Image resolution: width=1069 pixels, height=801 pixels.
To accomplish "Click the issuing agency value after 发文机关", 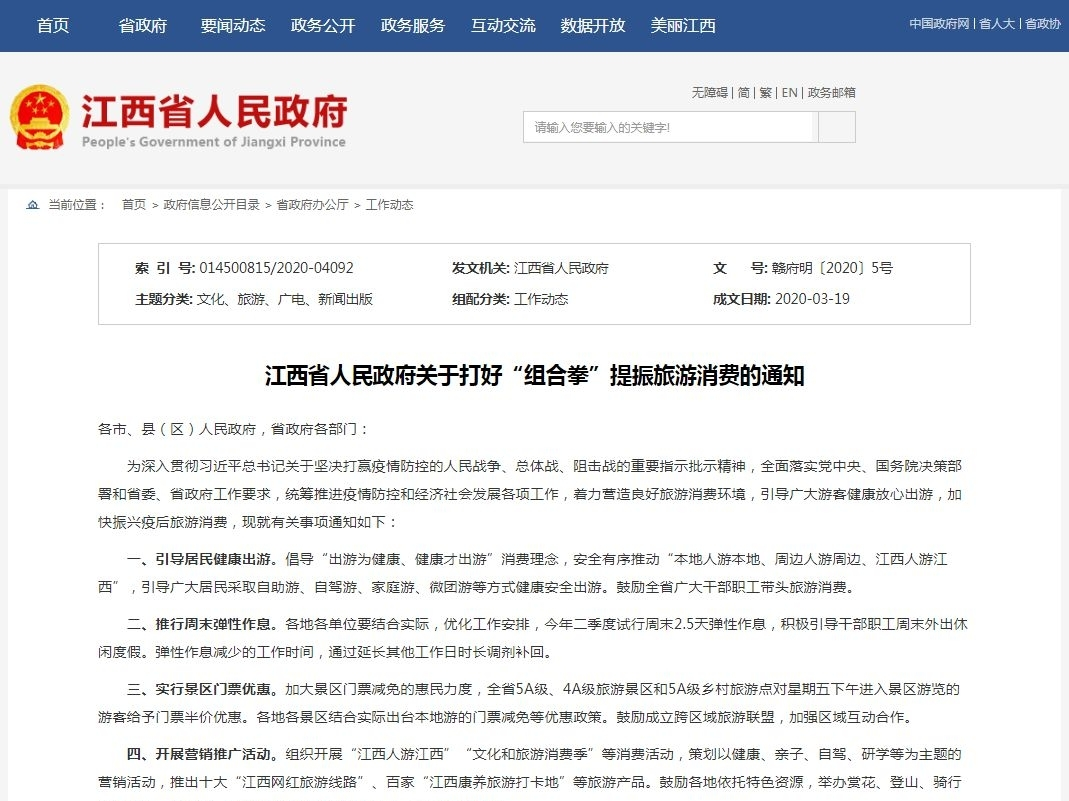I will point(561,268).
